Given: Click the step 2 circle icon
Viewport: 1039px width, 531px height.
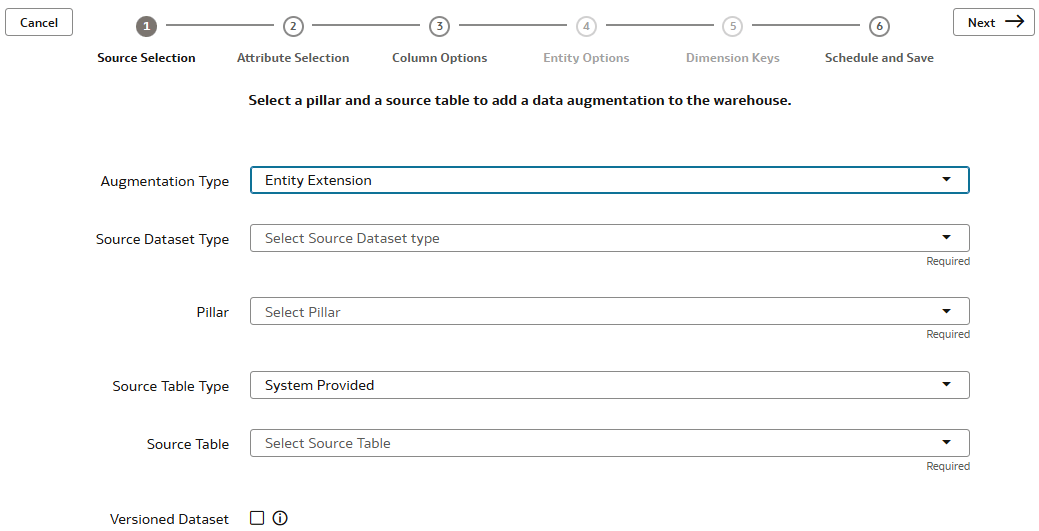Looking at the screenshot, I should click(x=293, y=27).
